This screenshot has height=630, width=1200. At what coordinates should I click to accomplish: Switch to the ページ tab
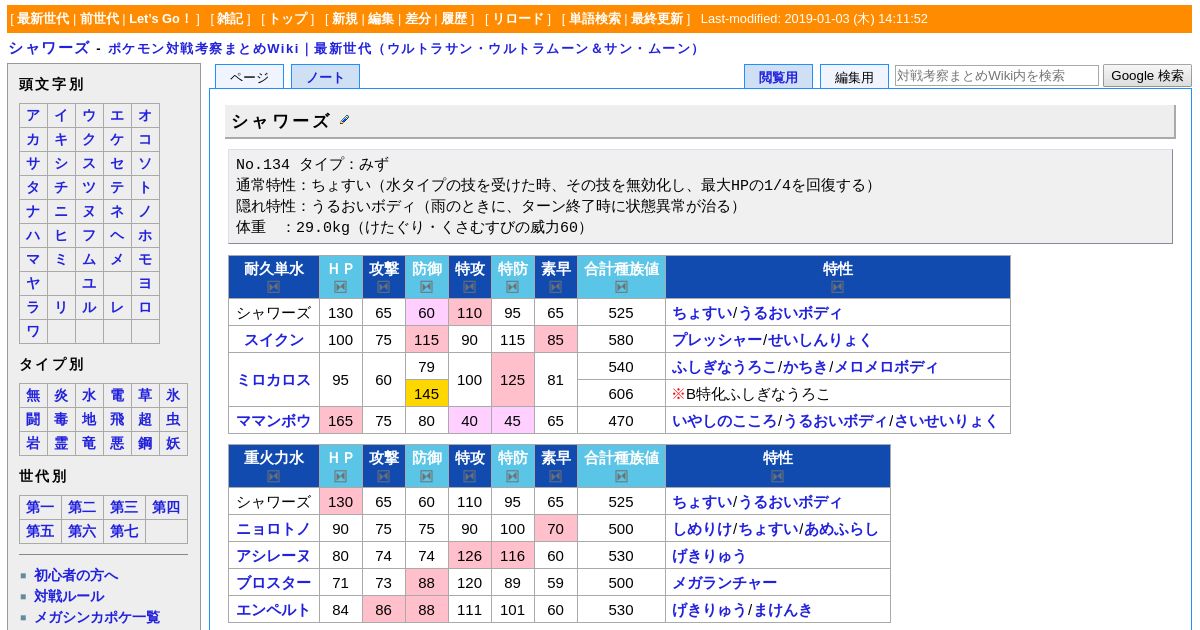point(249,77)
